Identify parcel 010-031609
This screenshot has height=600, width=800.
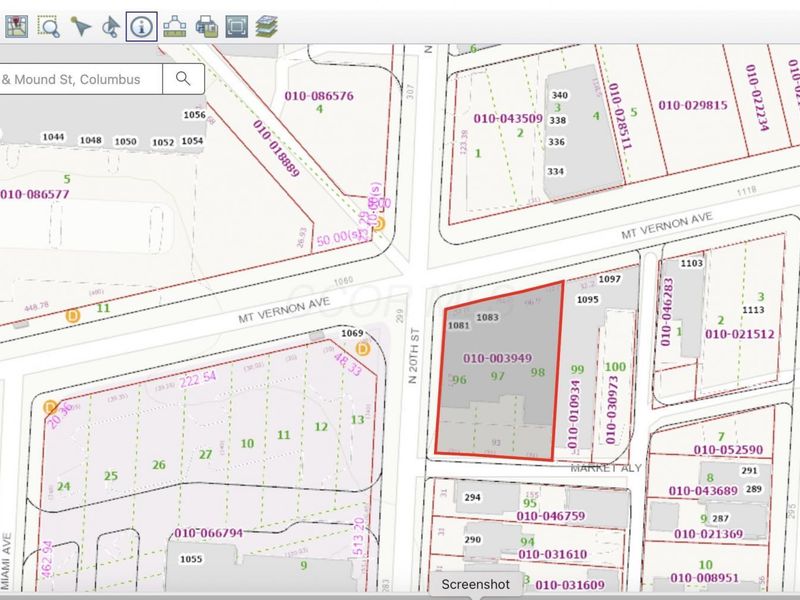pos(570,585)
